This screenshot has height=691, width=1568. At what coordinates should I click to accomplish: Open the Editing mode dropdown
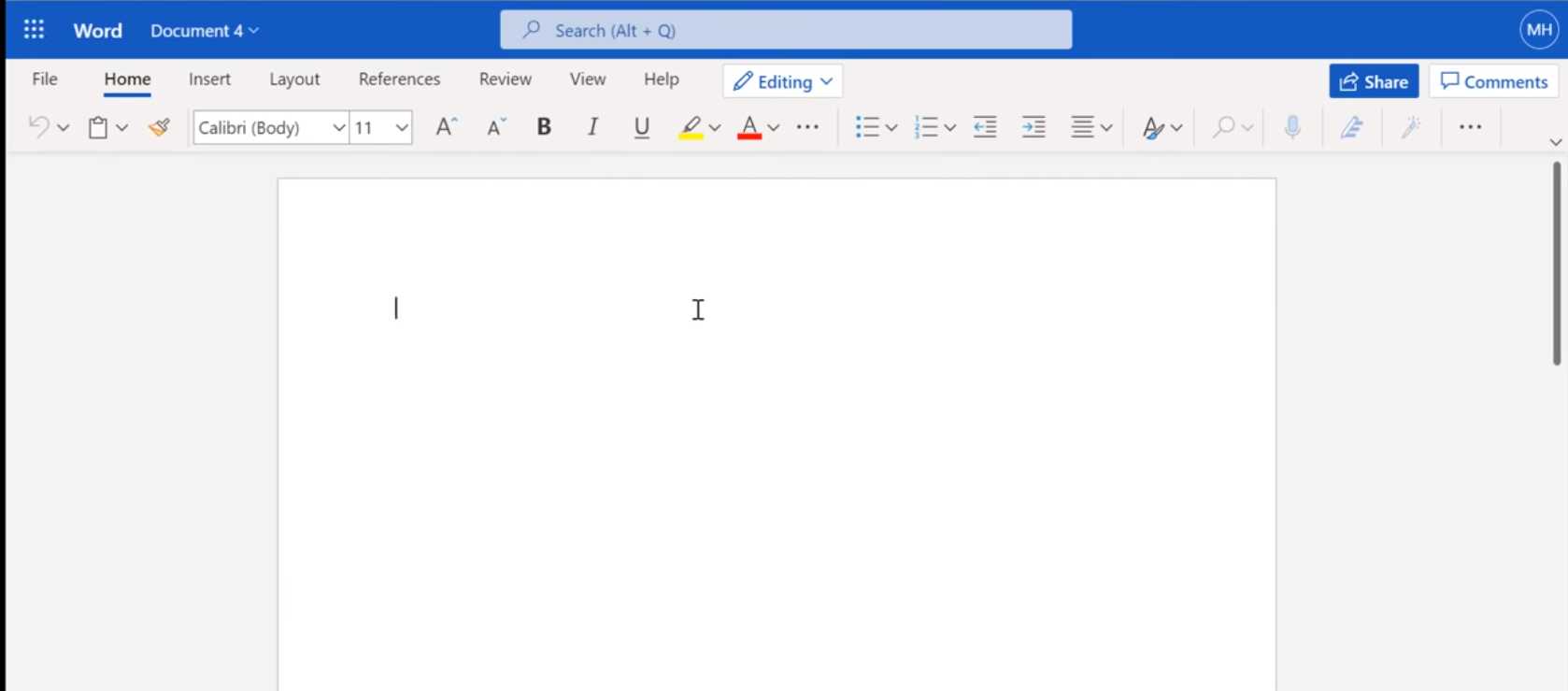click(x=783, y=81)
